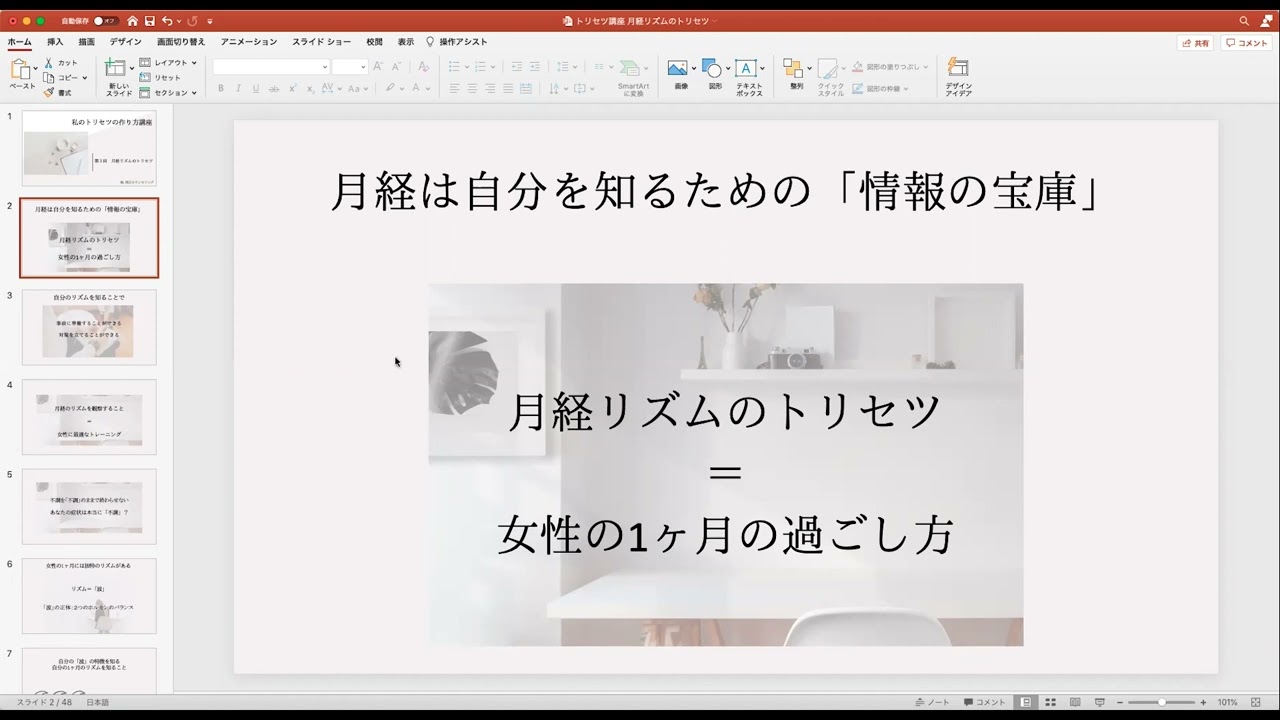Open the Animations (アニメーション) tab
1280x720 pixels.
(249, 42)
